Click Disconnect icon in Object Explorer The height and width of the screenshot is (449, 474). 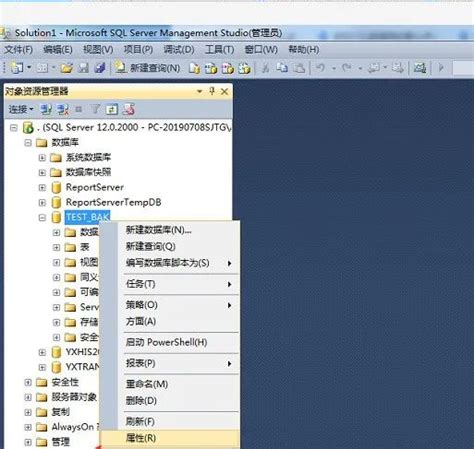(x=63, y=109)
